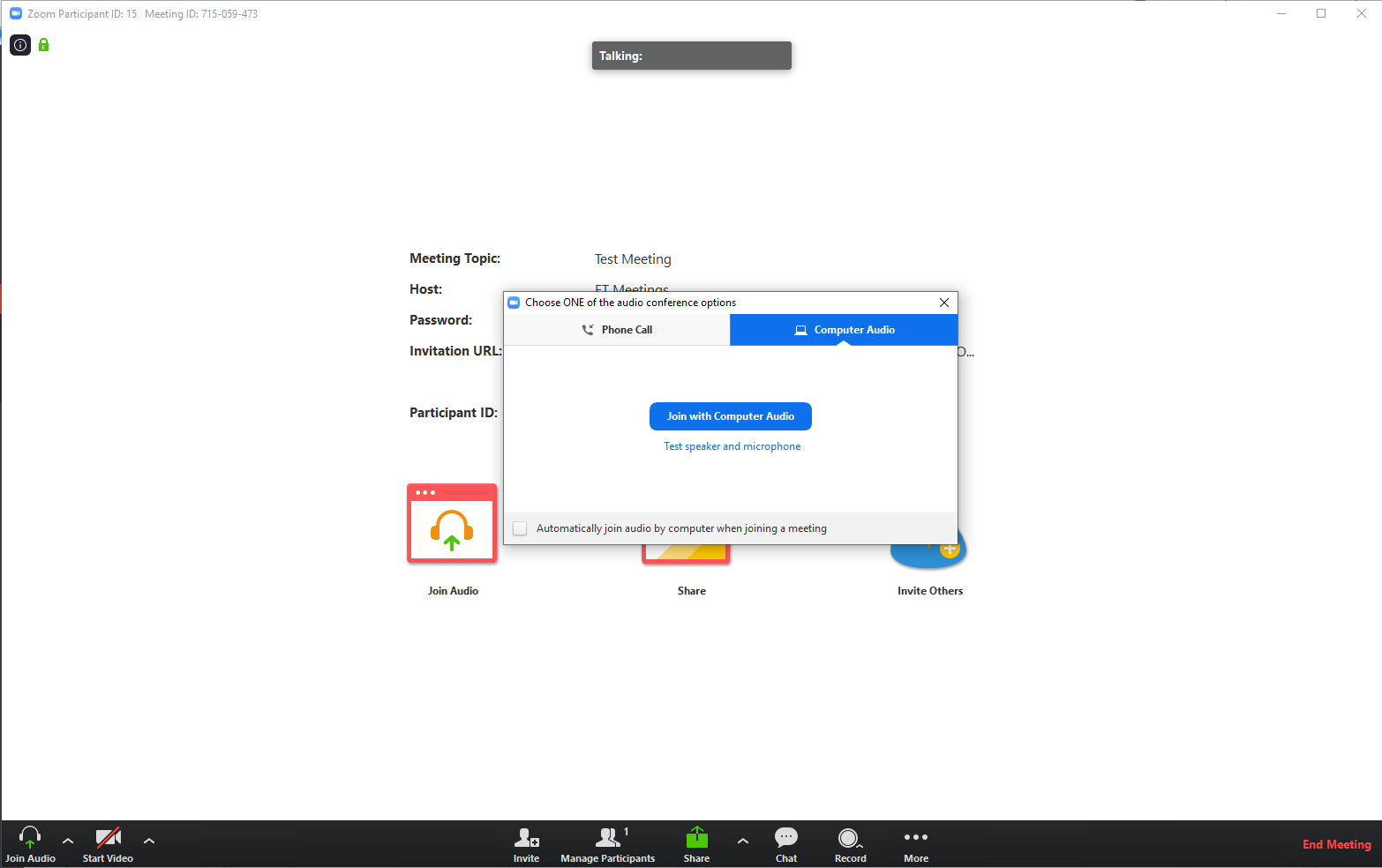Screen dimensions: 1382x868
Task: Expand video options chevron beside Start Video
Action: pos(149,841)
